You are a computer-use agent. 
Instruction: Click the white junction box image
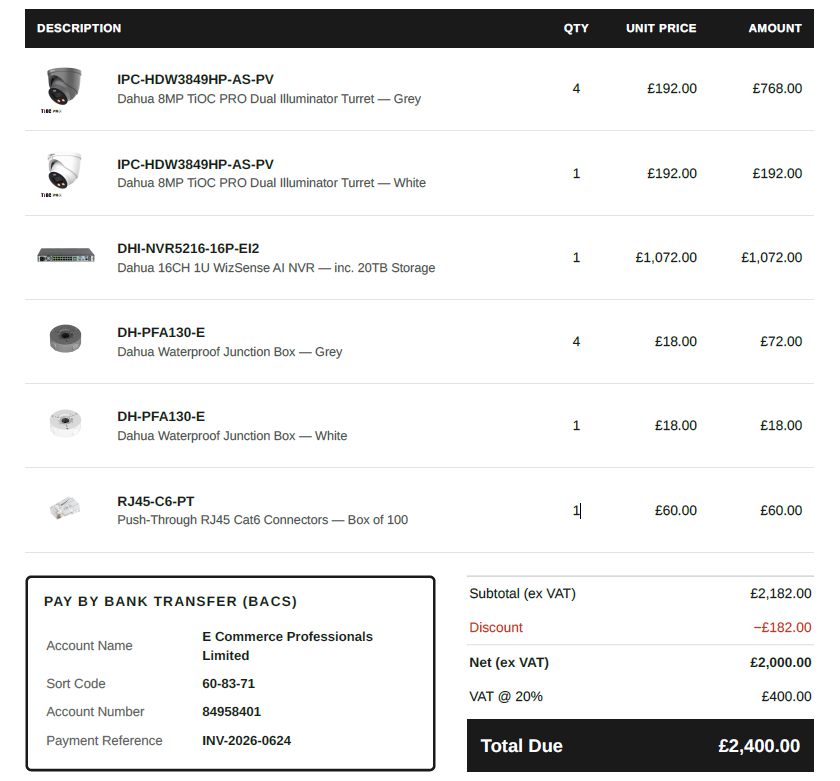click(65, 423)
